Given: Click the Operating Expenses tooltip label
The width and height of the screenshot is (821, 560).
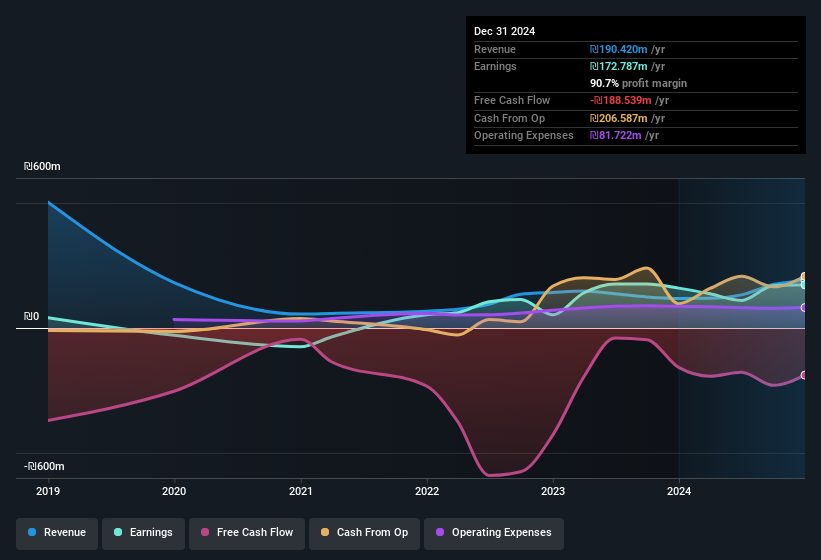Looking at the screenshot, I should 524,136.
